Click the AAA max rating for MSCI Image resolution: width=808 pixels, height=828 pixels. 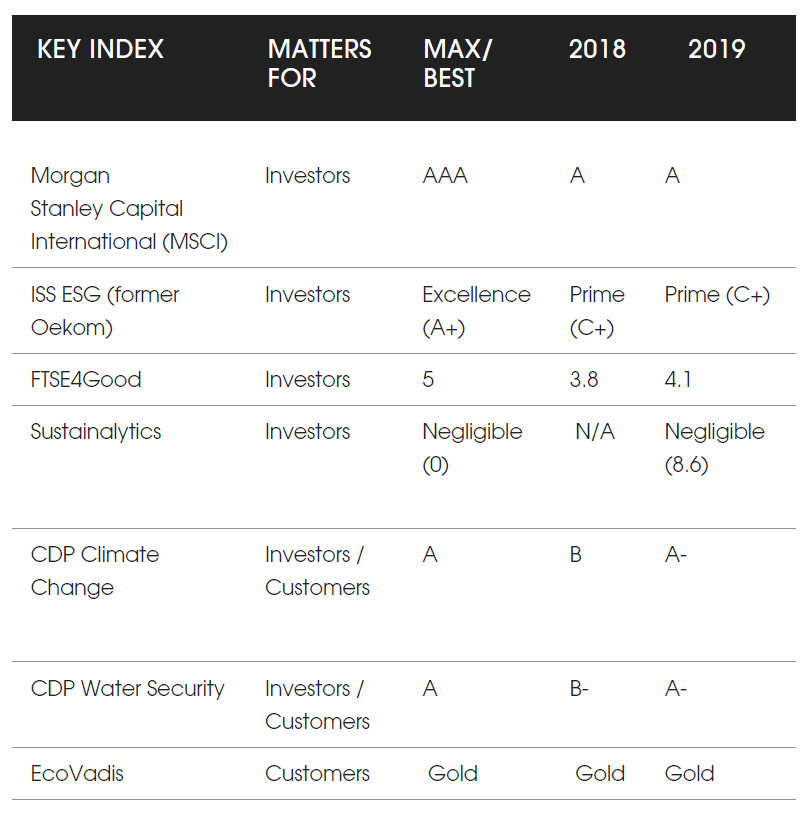pos(445,175)
